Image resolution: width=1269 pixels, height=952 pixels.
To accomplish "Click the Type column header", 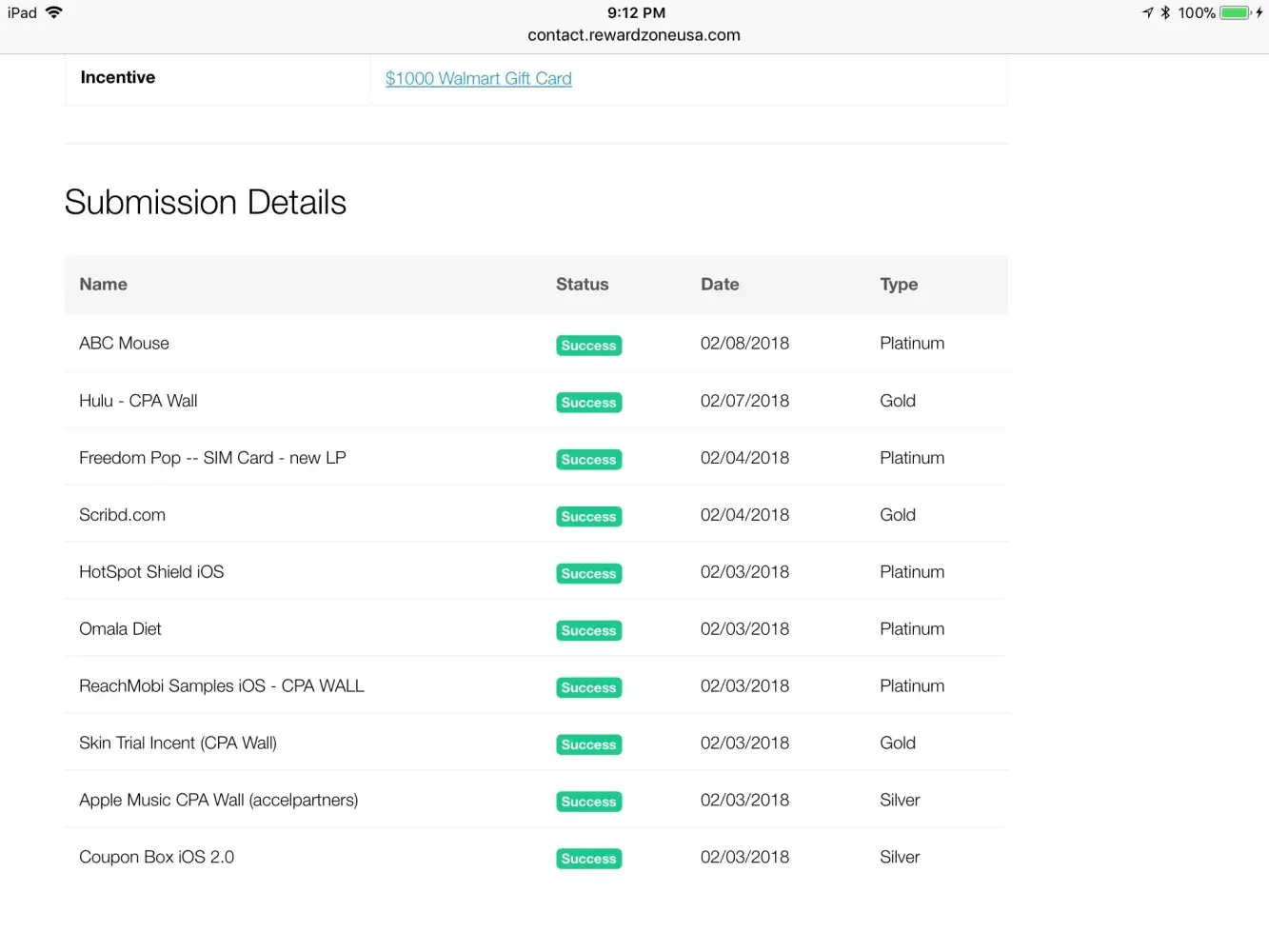I will [x=899, y=285].
